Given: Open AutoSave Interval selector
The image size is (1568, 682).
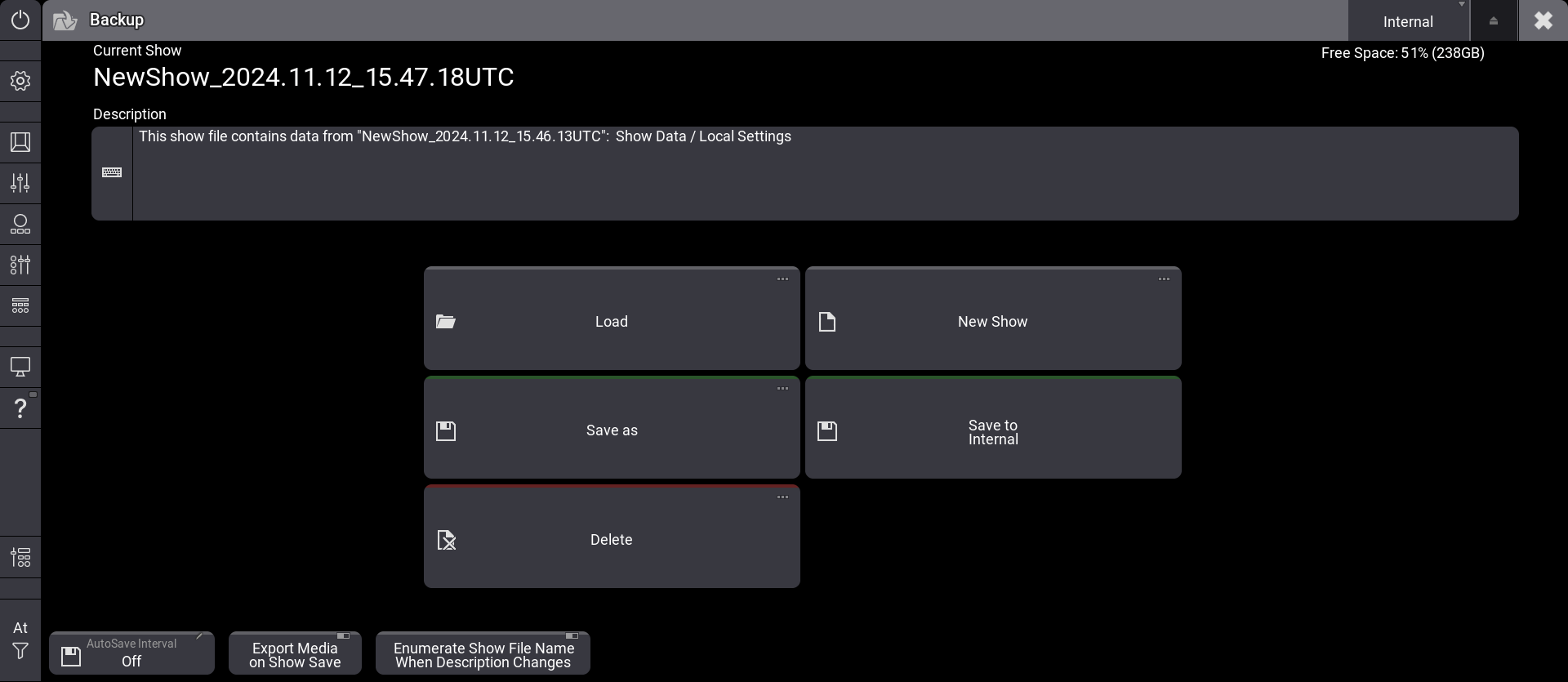Looking at the screenshot, I should (131, 654).
